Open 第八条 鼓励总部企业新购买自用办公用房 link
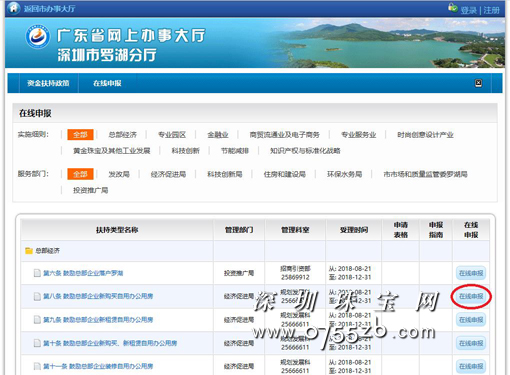Viewport: 510px width, 375px height. 98,296
